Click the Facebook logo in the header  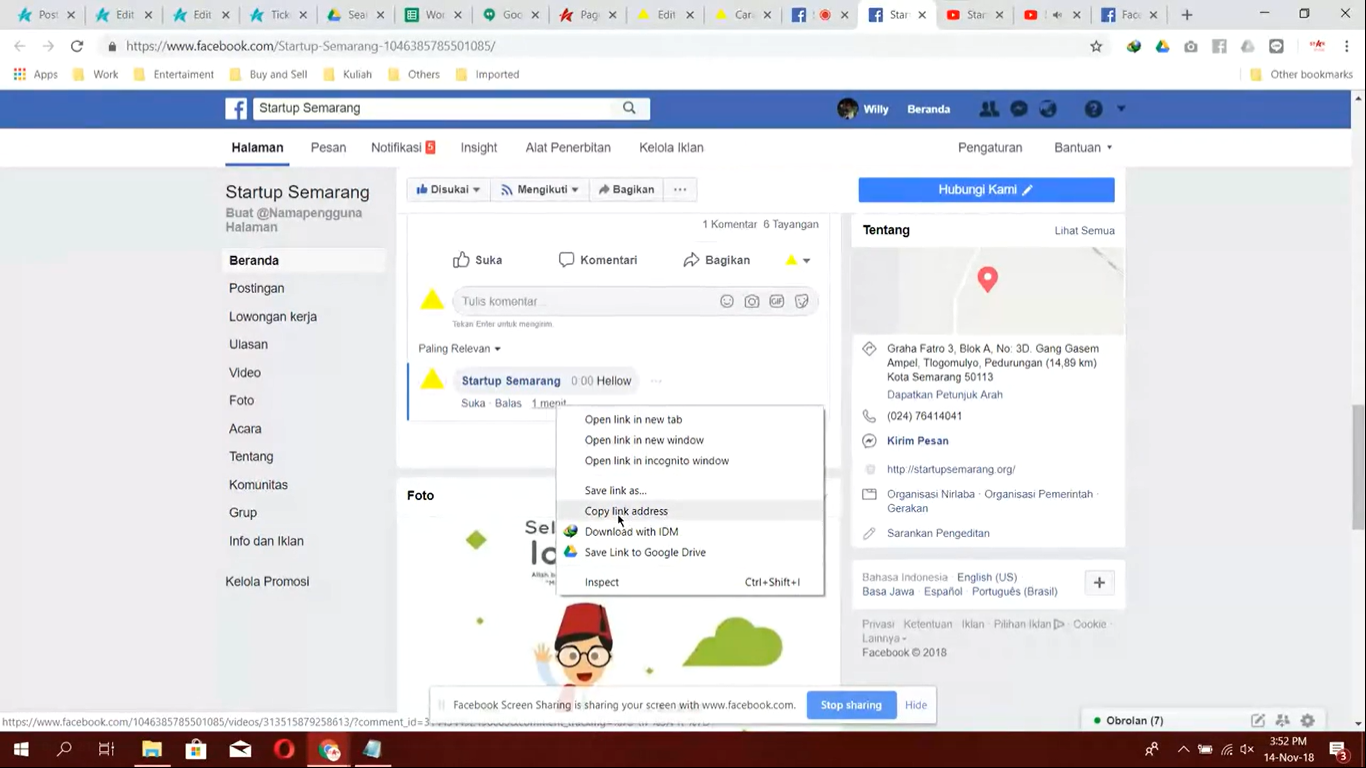(236, 108)
